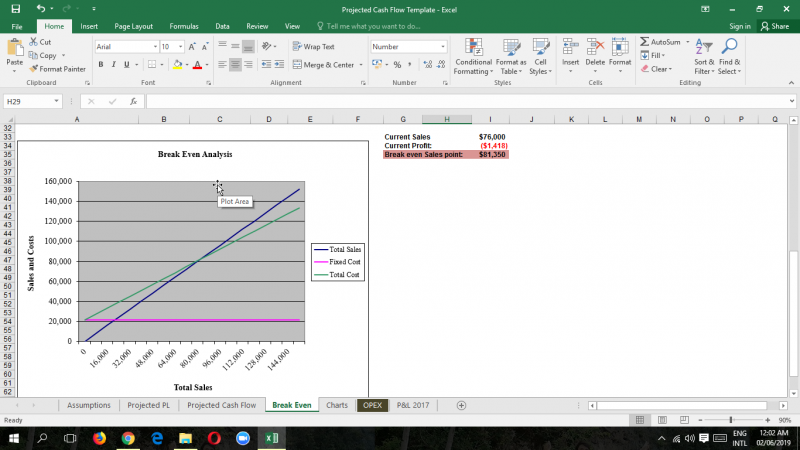Toggle bold formatting

[100, 65]
